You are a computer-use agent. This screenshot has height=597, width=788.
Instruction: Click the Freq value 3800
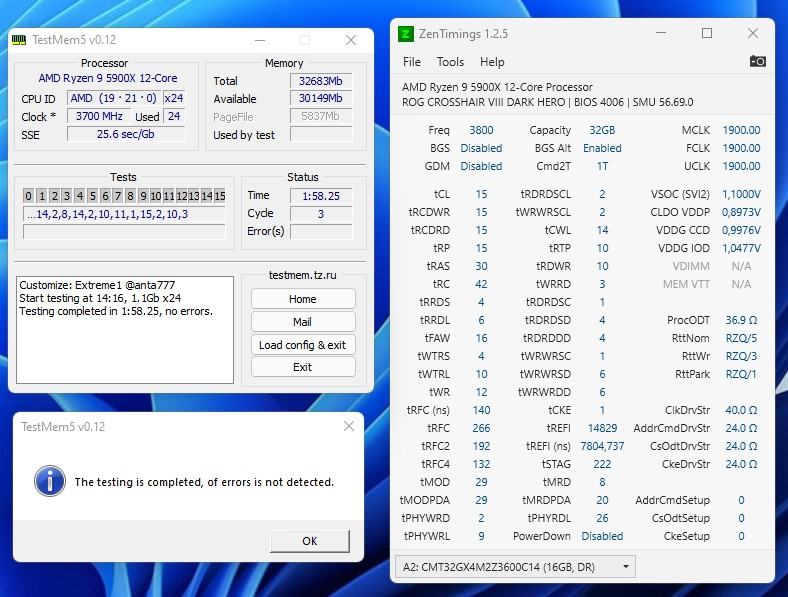point(481,130)
